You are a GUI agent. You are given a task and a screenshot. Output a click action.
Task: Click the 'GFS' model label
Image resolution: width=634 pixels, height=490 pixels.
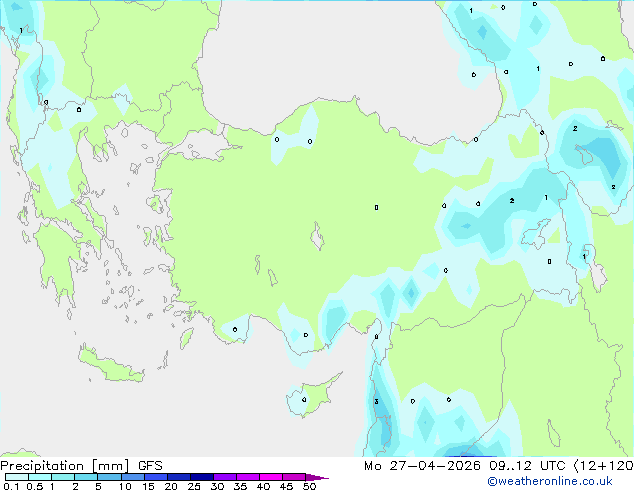tap(150, 466)
